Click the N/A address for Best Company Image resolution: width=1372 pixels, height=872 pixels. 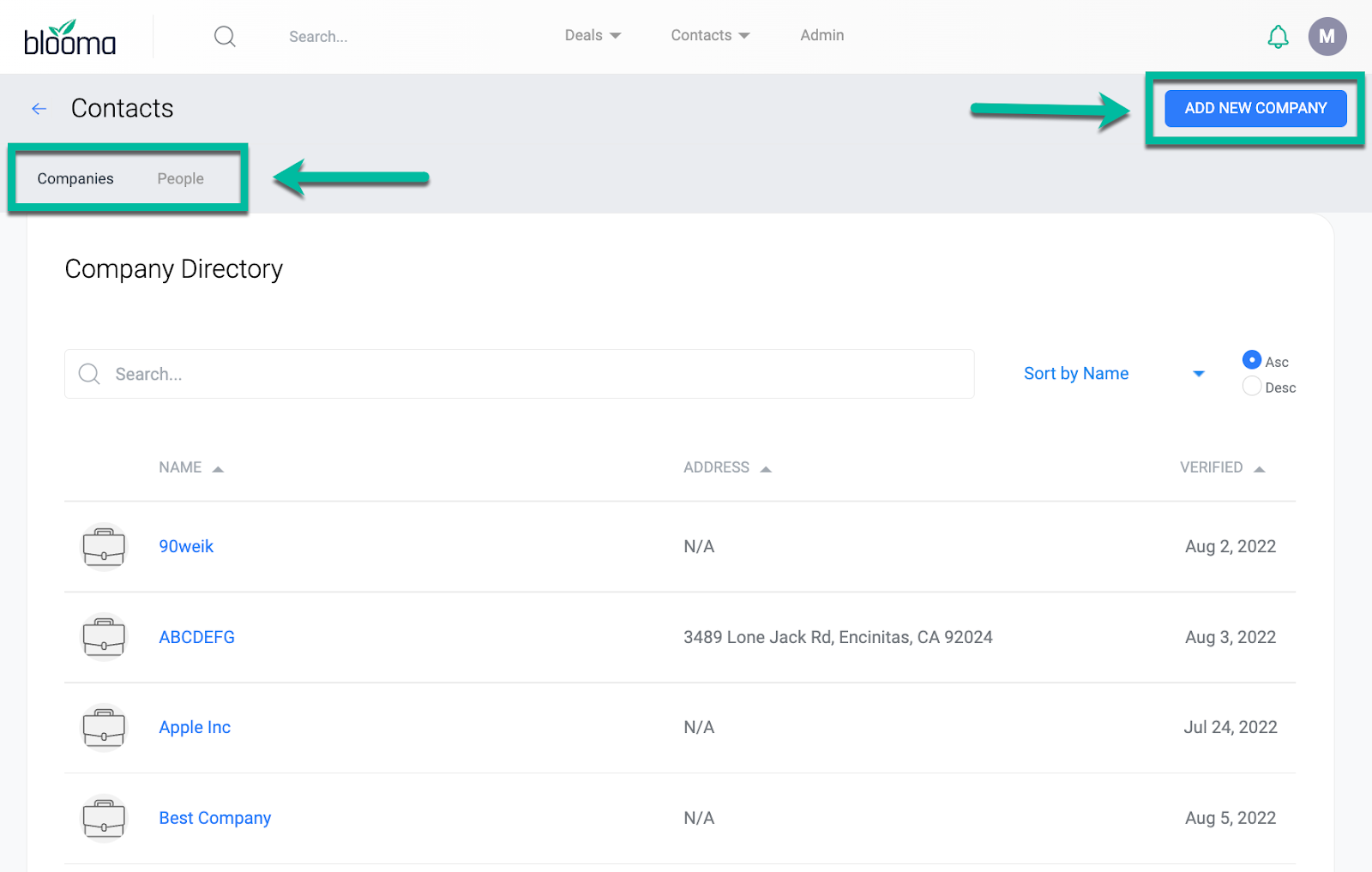coord(699,818)
